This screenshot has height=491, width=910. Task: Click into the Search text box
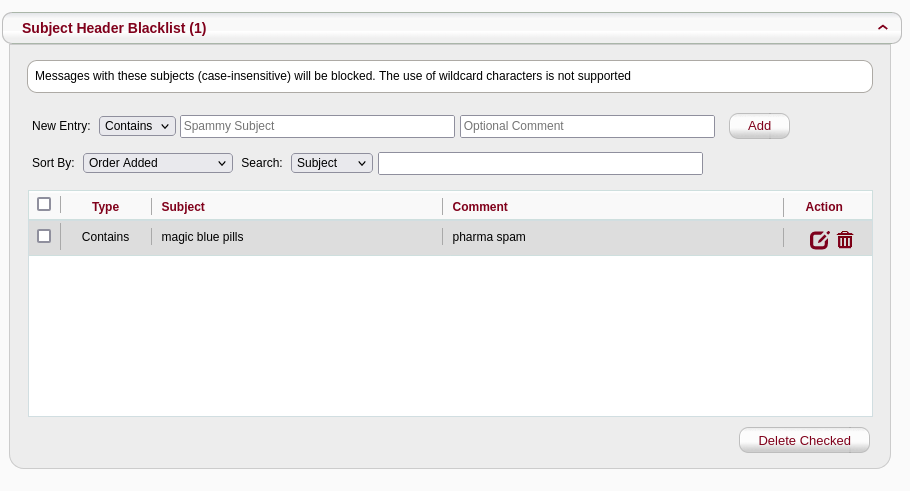[x=540, y=163]
